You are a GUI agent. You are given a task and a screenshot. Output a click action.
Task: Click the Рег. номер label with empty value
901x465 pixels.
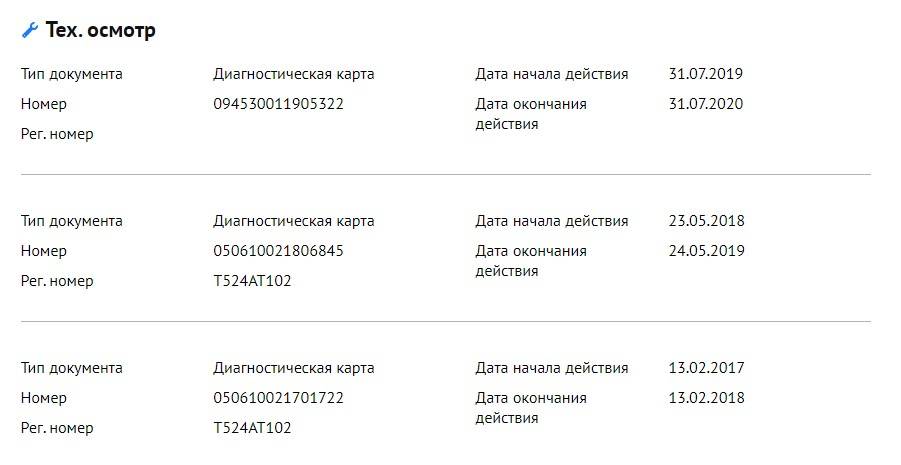(57, 134)
